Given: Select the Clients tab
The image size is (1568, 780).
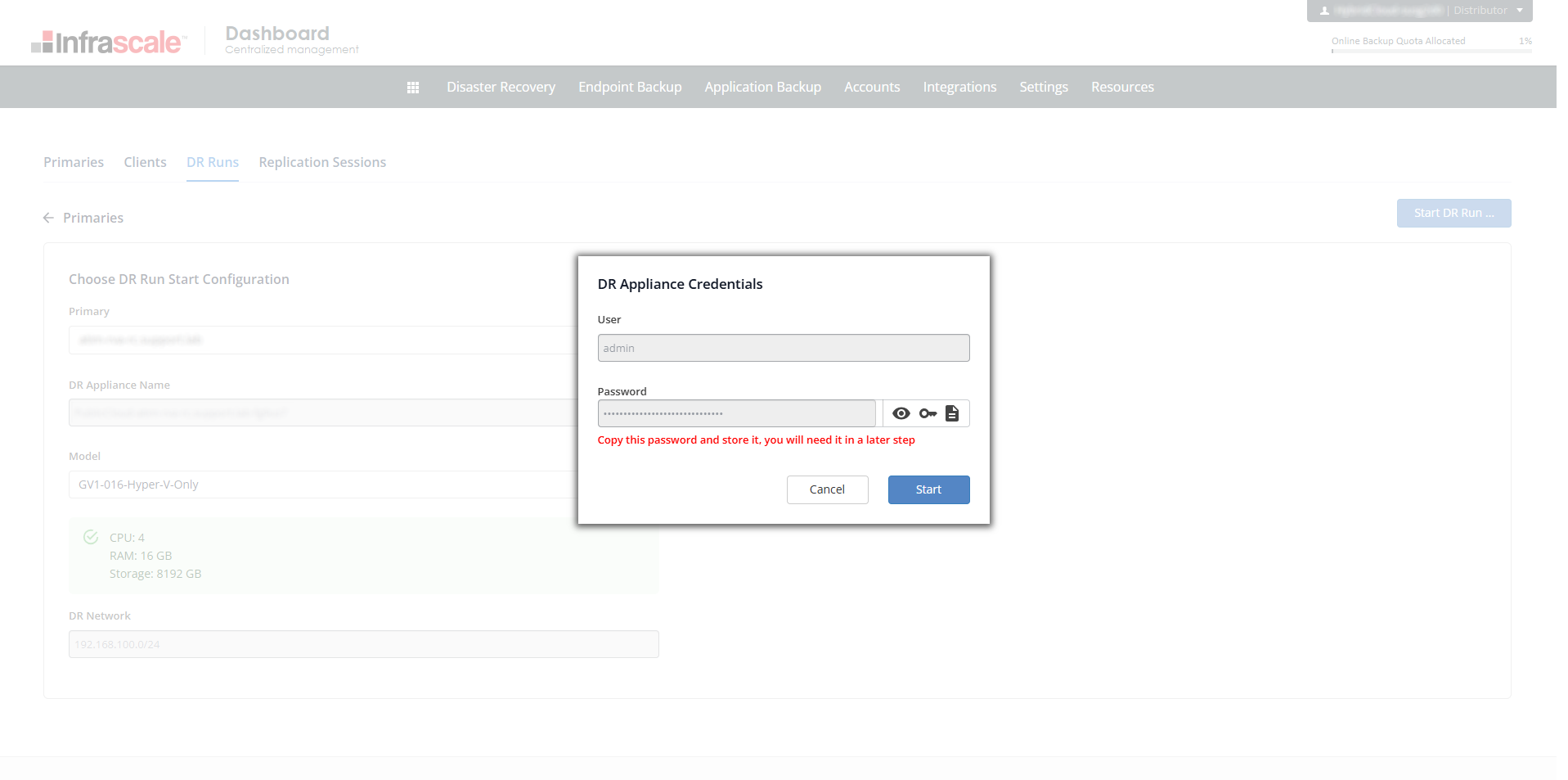Looking at the screenshot, I should coord(145,162).
